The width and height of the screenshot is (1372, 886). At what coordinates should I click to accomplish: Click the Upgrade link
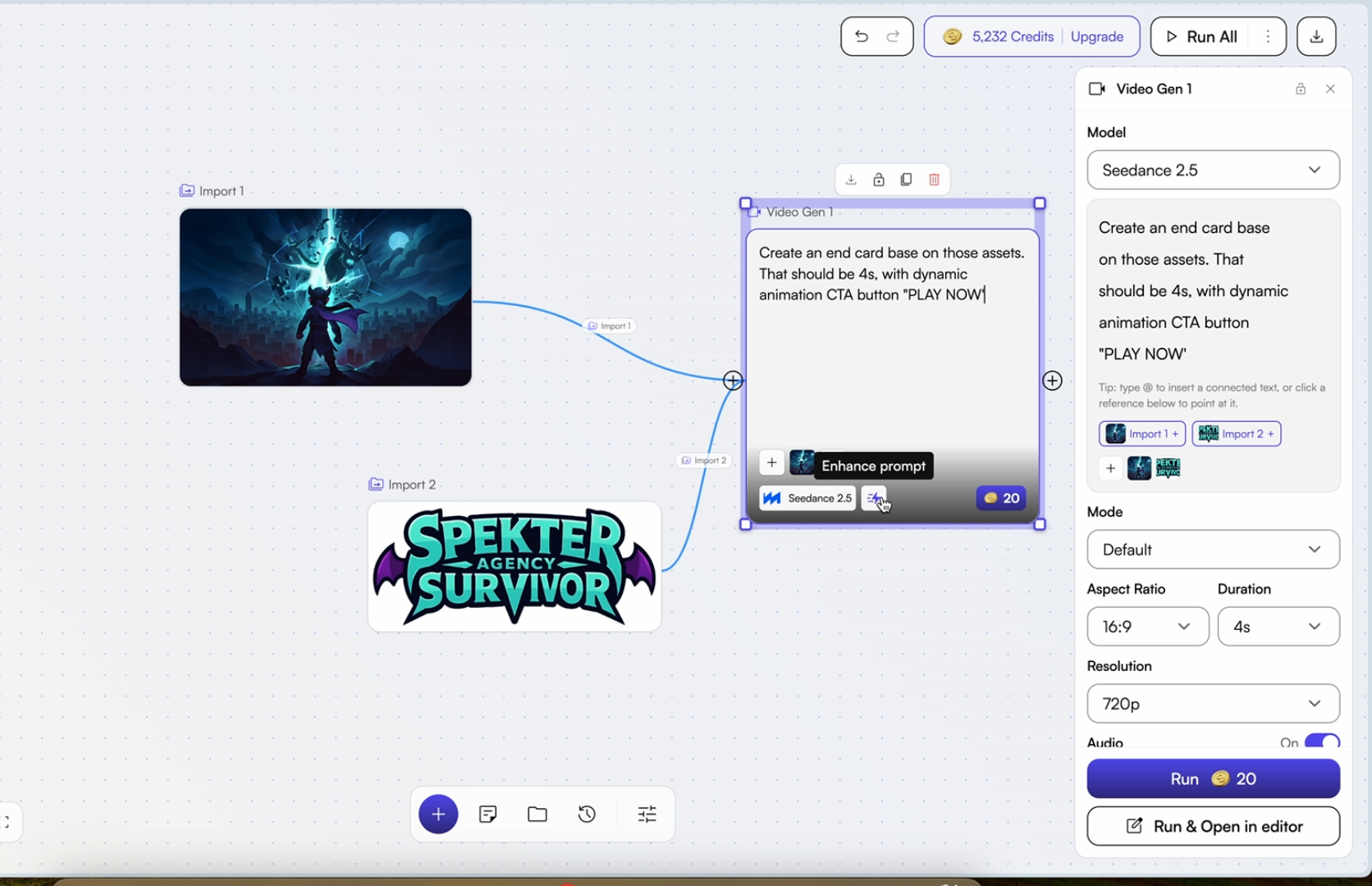tap(1096, 36)
